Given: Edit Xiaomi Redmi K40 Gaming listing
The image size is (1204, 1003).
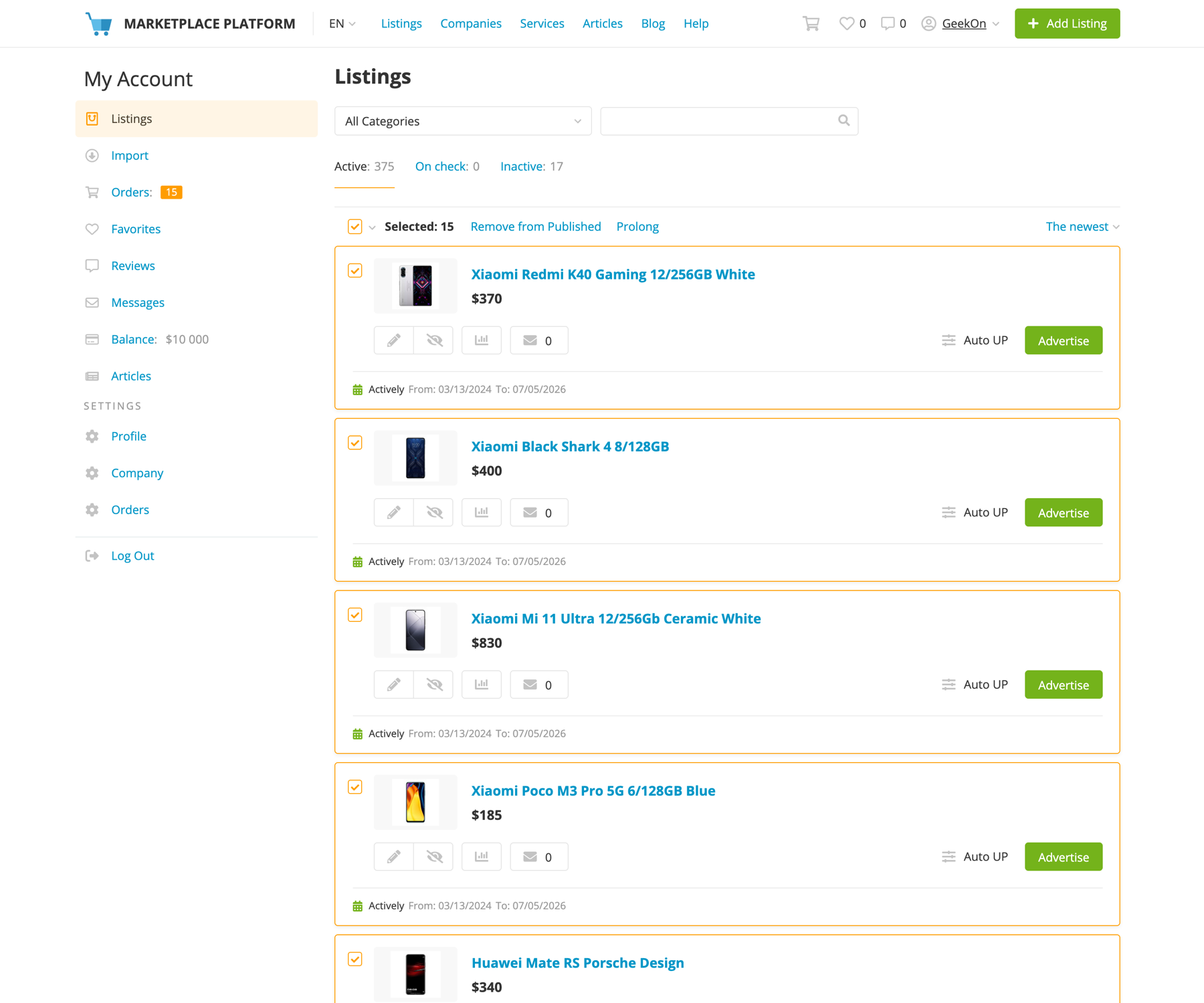Looking at the screenshot, I should pyautogui.click(x=394, y=340).
